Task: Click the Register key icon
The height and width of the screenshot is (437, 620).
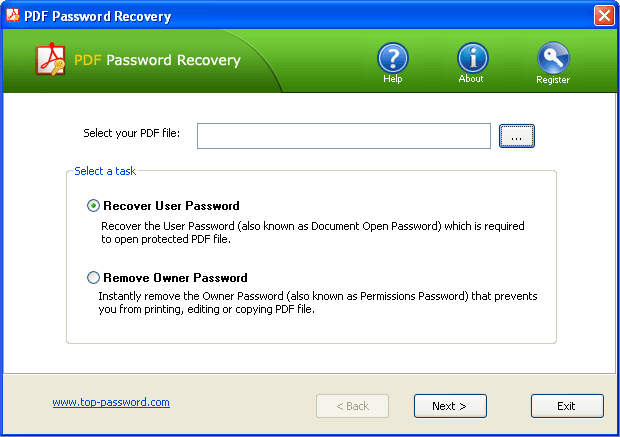Action: (x=552, y=58)
